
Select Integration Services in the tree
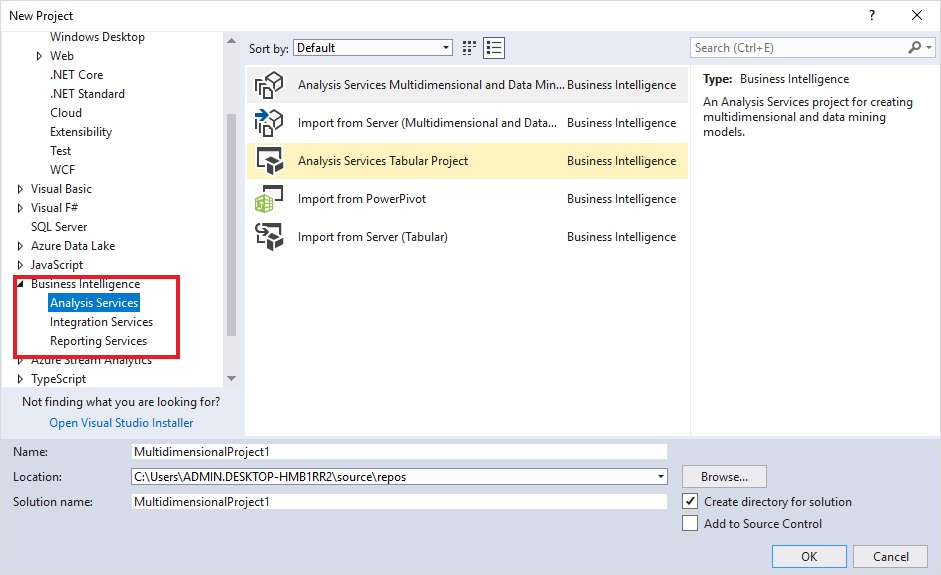101,322
